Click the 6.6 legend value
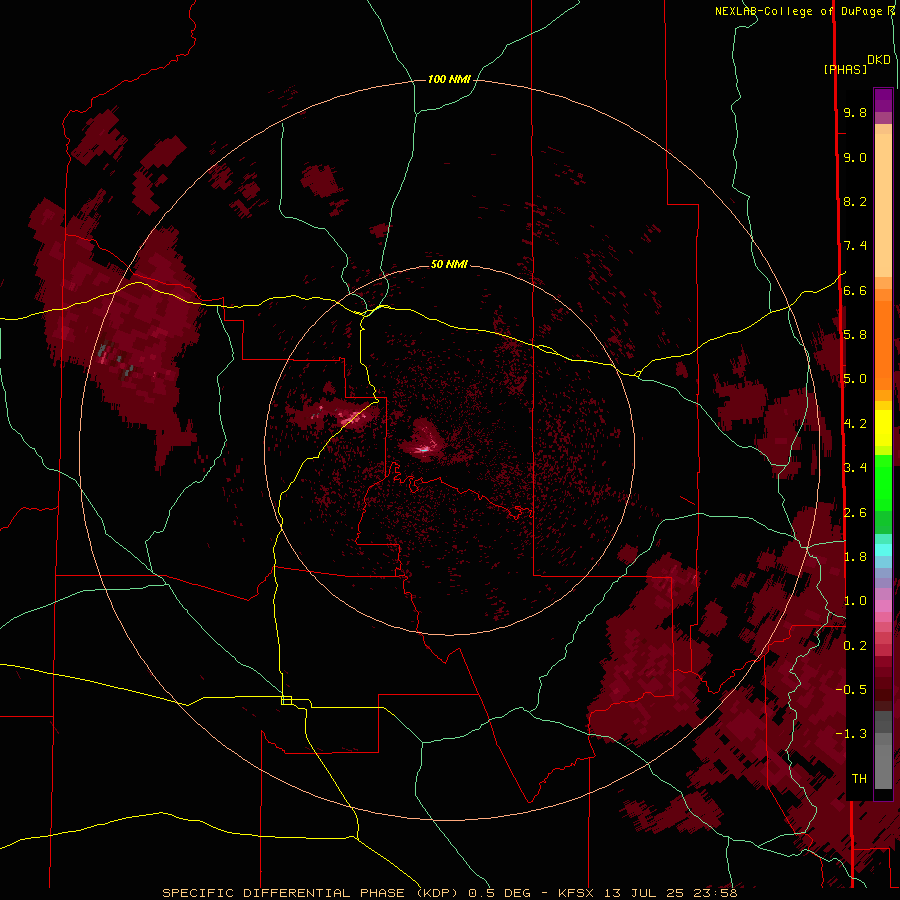The image size is (900, 900). (x=855, y=290)
